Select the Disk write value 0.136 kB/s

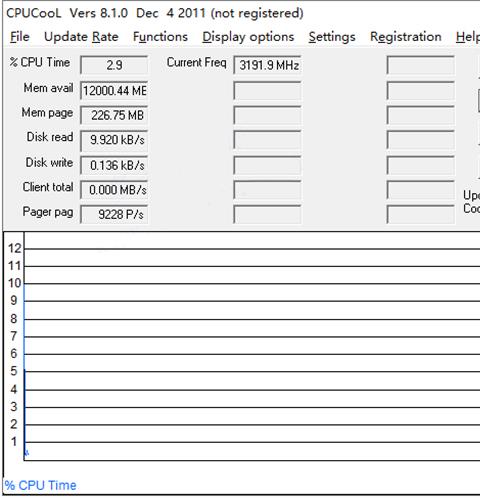114,165
